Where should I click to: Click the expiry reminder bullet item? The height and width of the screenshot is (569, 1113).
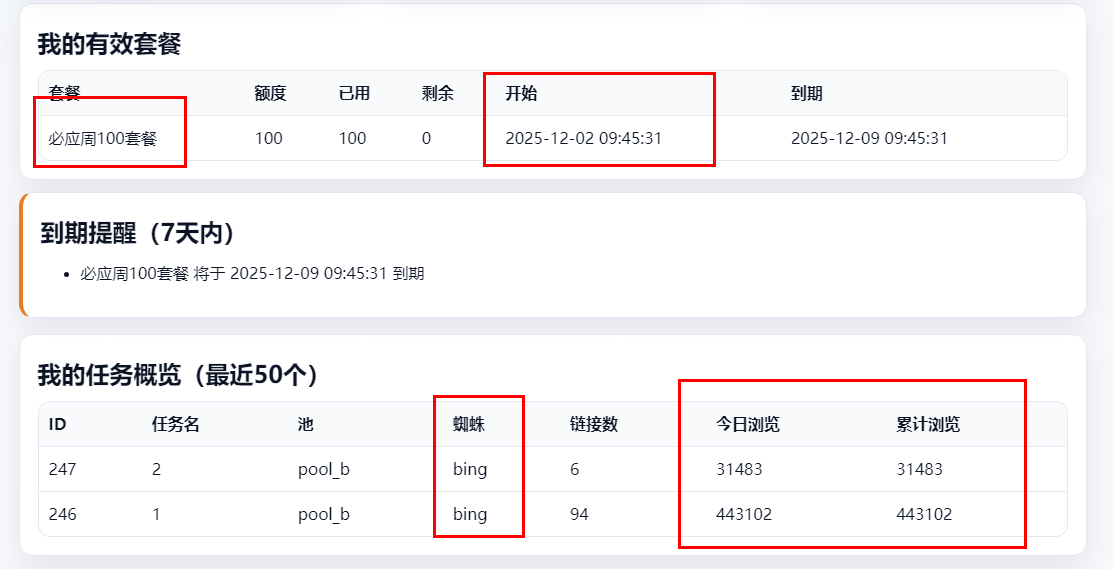252,273
